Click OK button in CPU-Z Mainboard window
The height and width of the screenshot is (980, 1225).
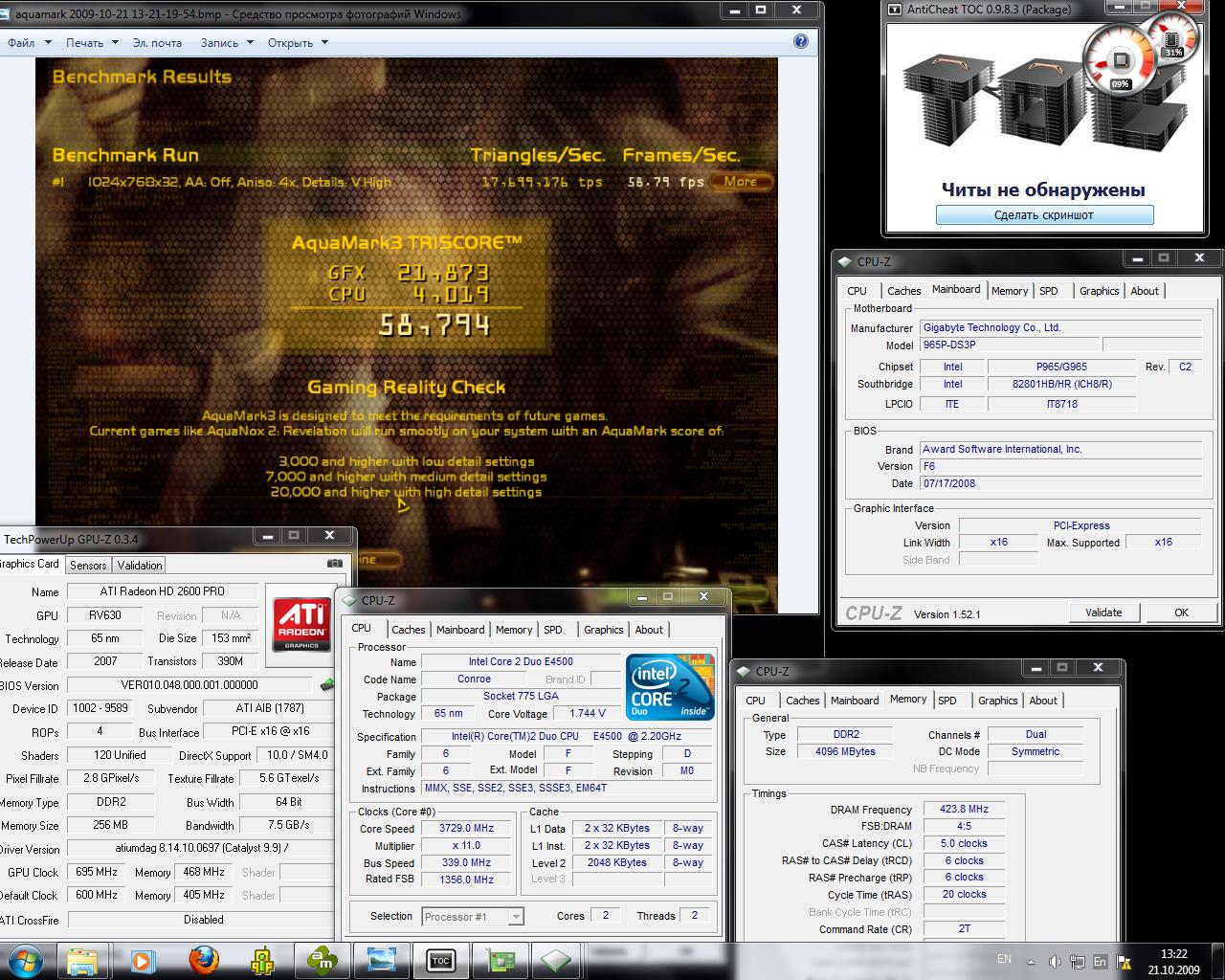coord(1181,612)
